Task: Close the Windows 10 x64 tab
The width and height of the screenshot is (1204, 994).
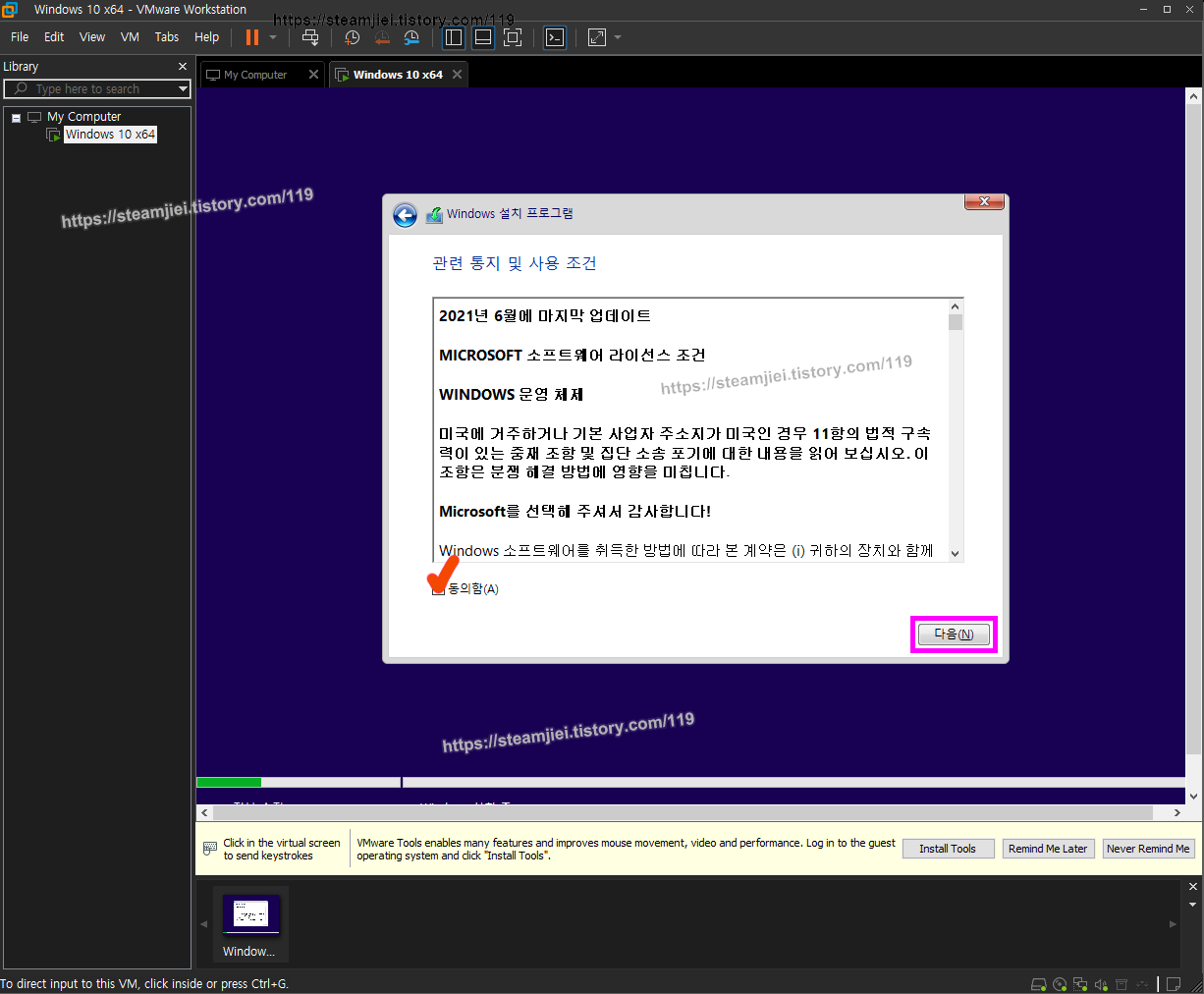Action: tap(458, 75)
